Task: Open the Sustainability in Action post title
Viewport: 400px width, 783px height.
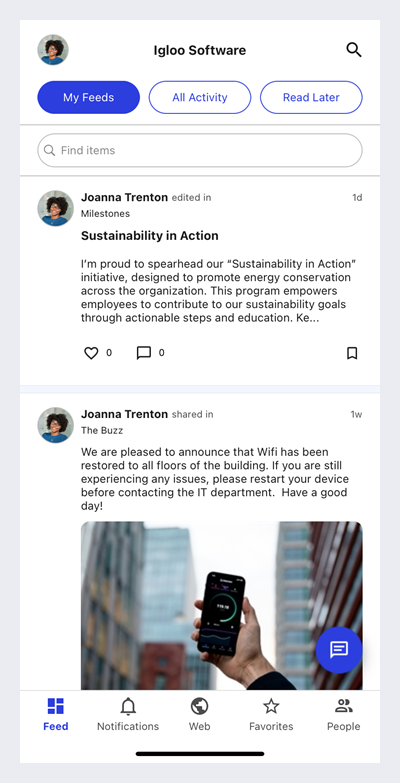Action: pos(150,236)
